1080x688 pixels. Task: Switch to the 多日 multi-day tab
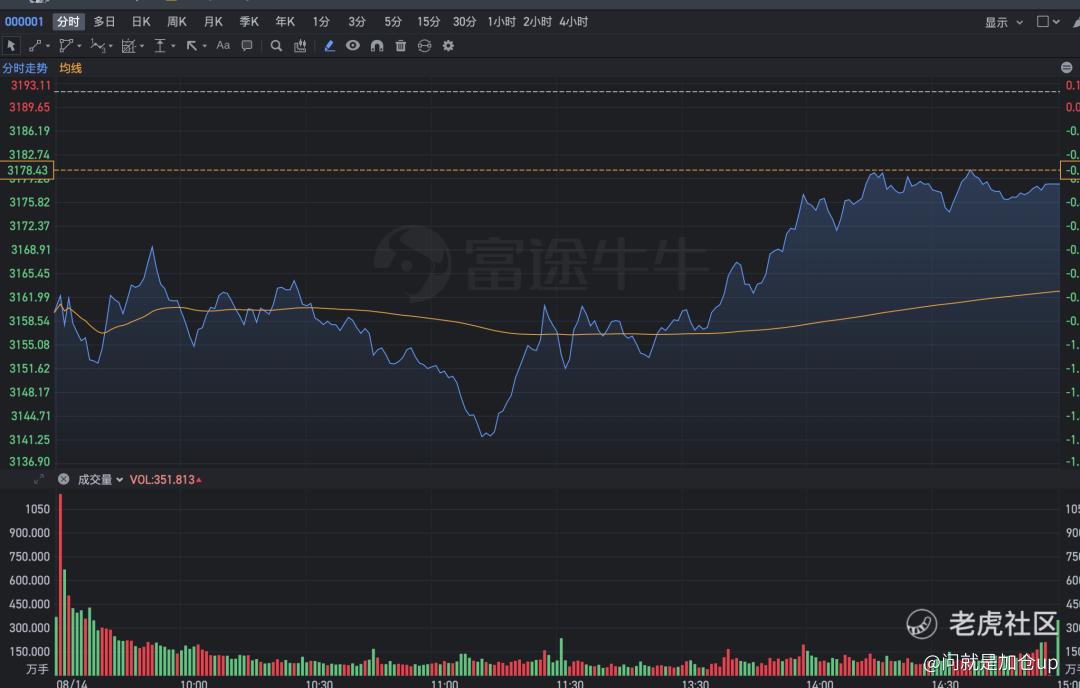[x=104, y=22]
